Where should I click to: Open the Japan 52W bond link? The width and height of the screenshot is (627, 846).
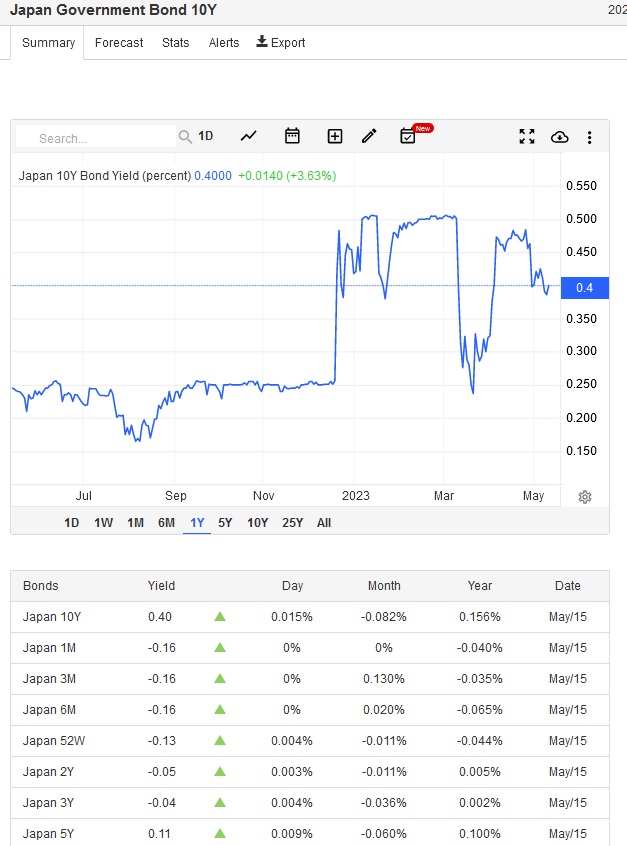(54, 741)
